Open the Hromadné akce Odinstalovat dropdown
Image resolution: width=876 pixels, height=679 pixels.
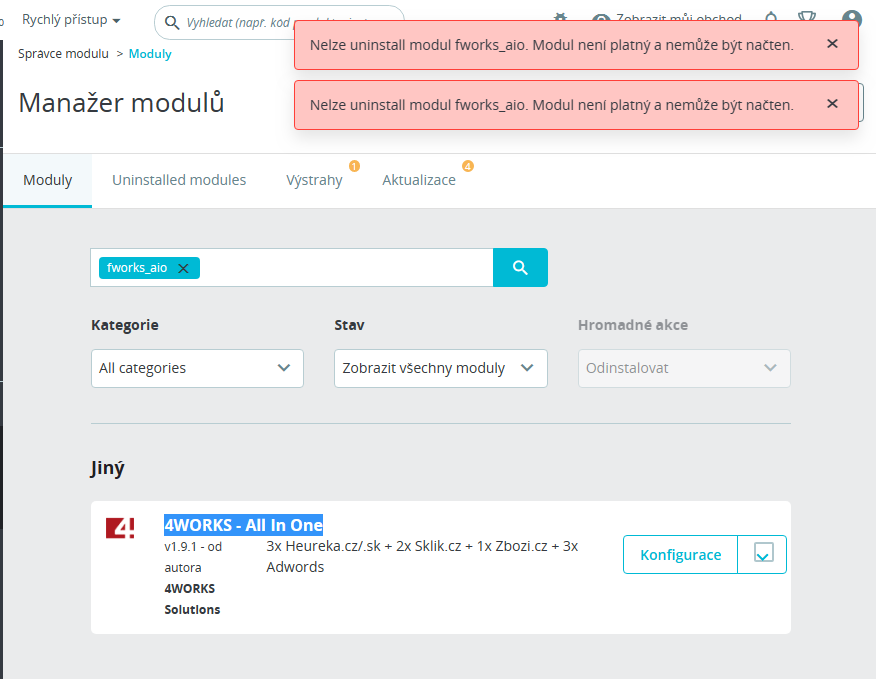coord(684,368)
